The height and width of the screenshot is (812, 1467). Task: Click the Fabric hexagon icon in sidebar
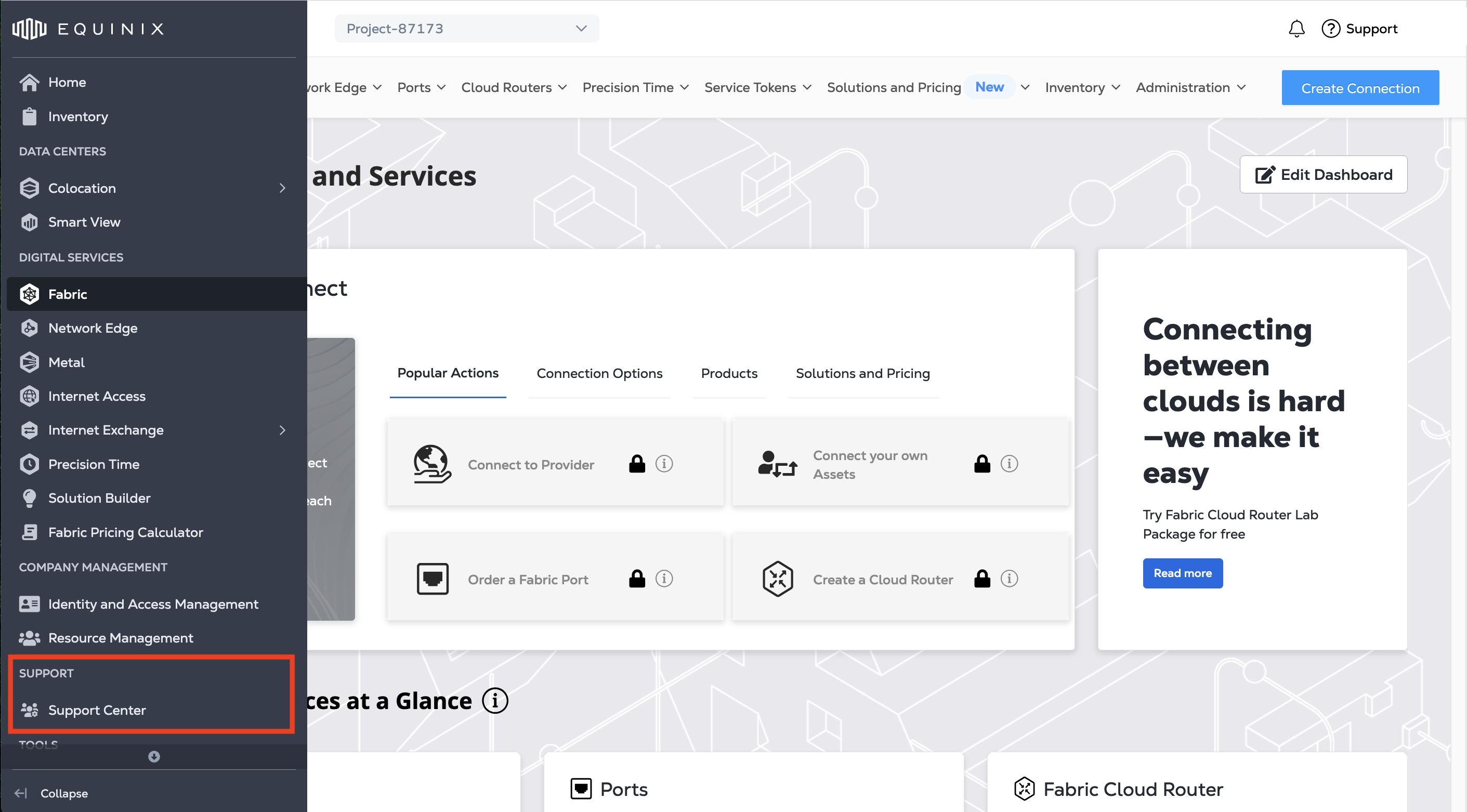tap(29, 294)
